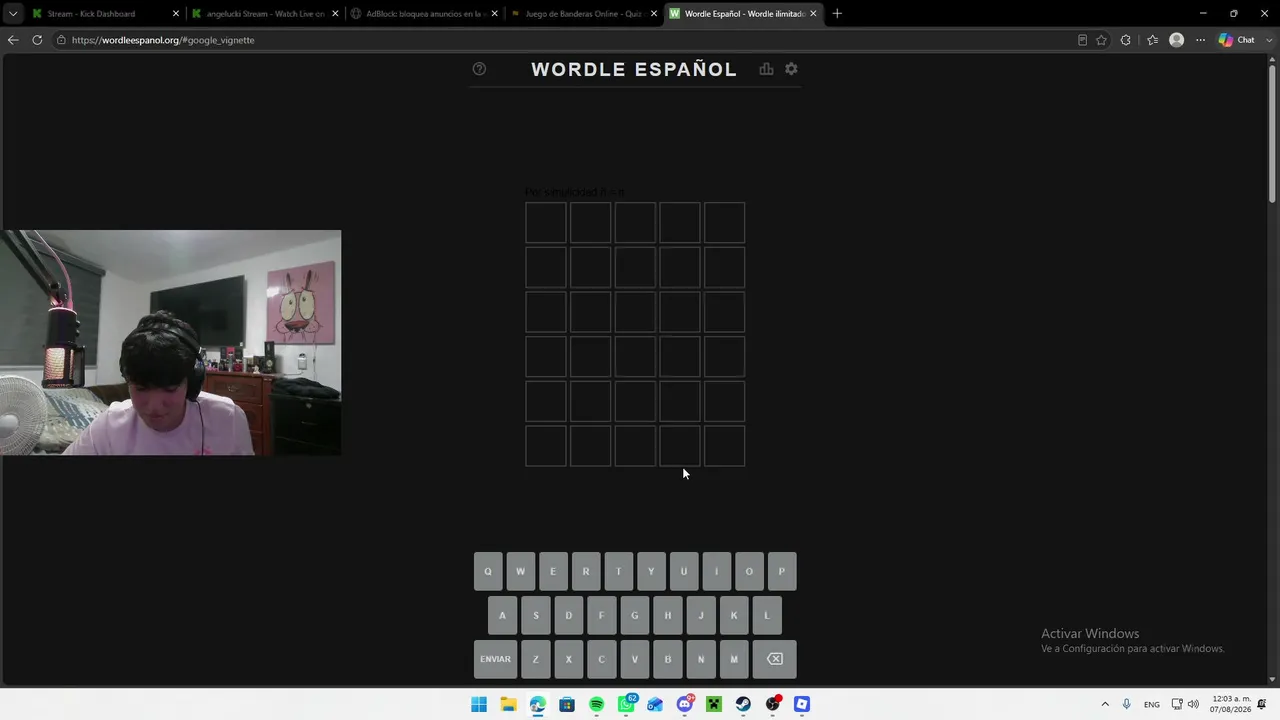Open browser settings and more menu
Image resolution: width=1280 pixels, height=720 pixels.
tap(1200, 40)
